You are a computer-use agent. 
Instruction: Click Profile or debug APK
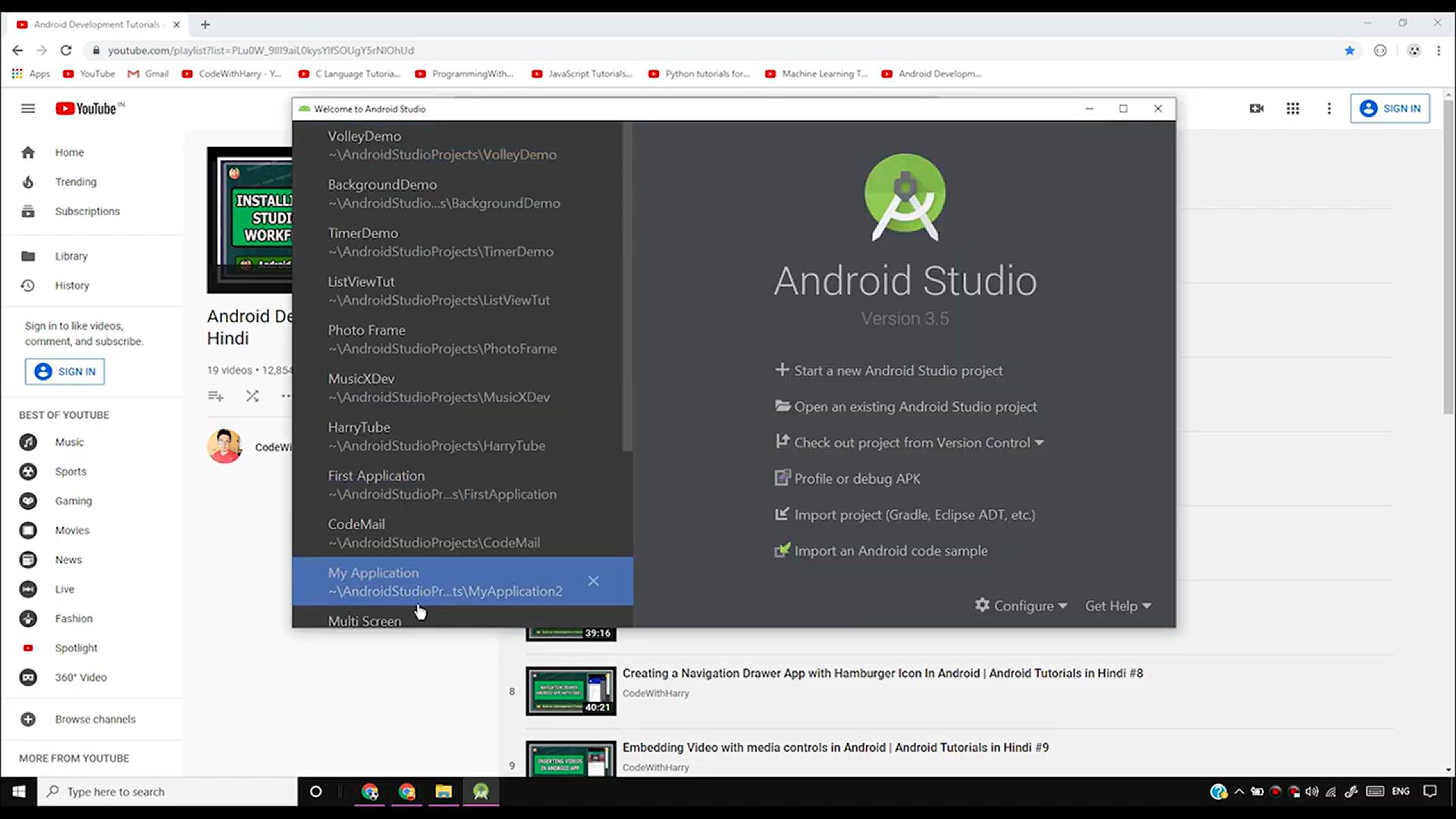(848, 479)
